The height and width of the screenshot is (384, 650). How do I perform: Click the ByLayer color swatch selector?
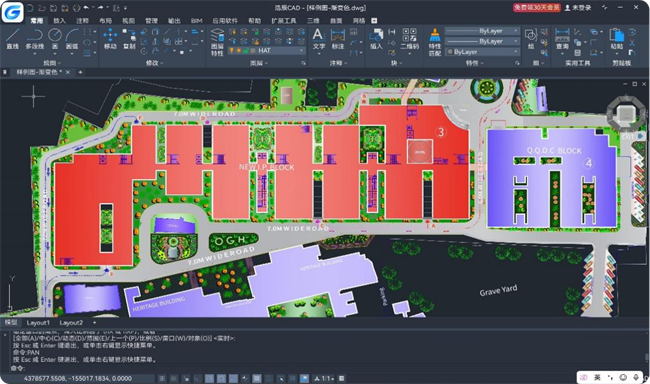pyautogui.click(x=483, y=52)
